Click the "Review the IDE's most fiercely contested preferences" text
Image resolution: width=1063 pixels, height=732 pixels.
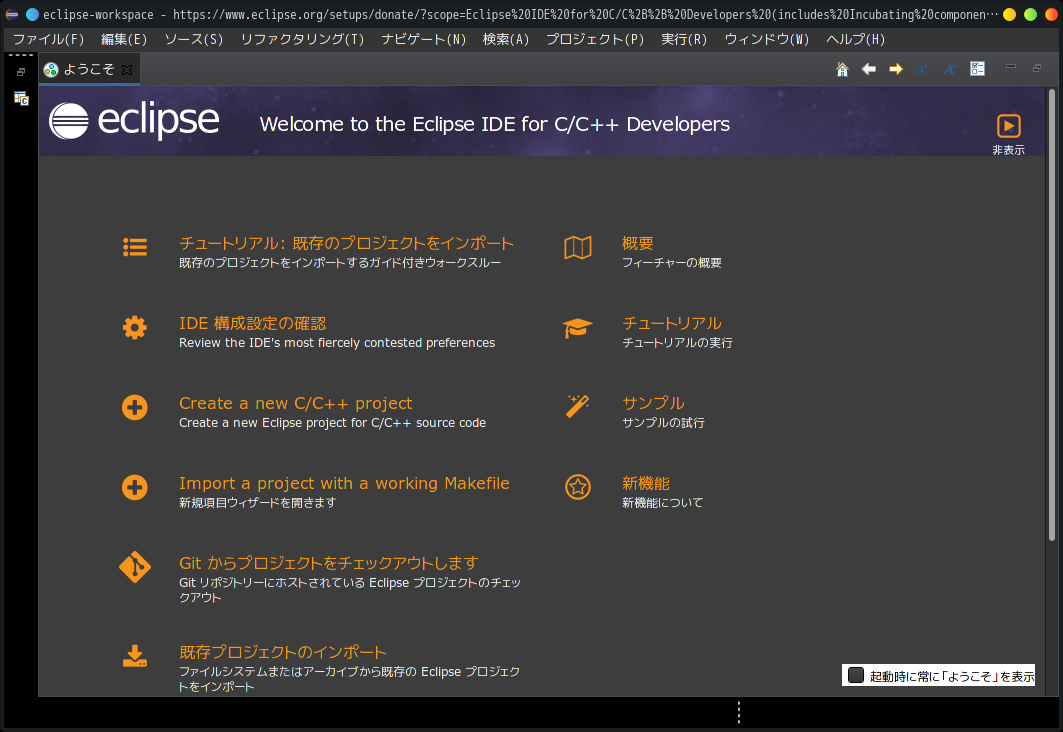(337, 343)
